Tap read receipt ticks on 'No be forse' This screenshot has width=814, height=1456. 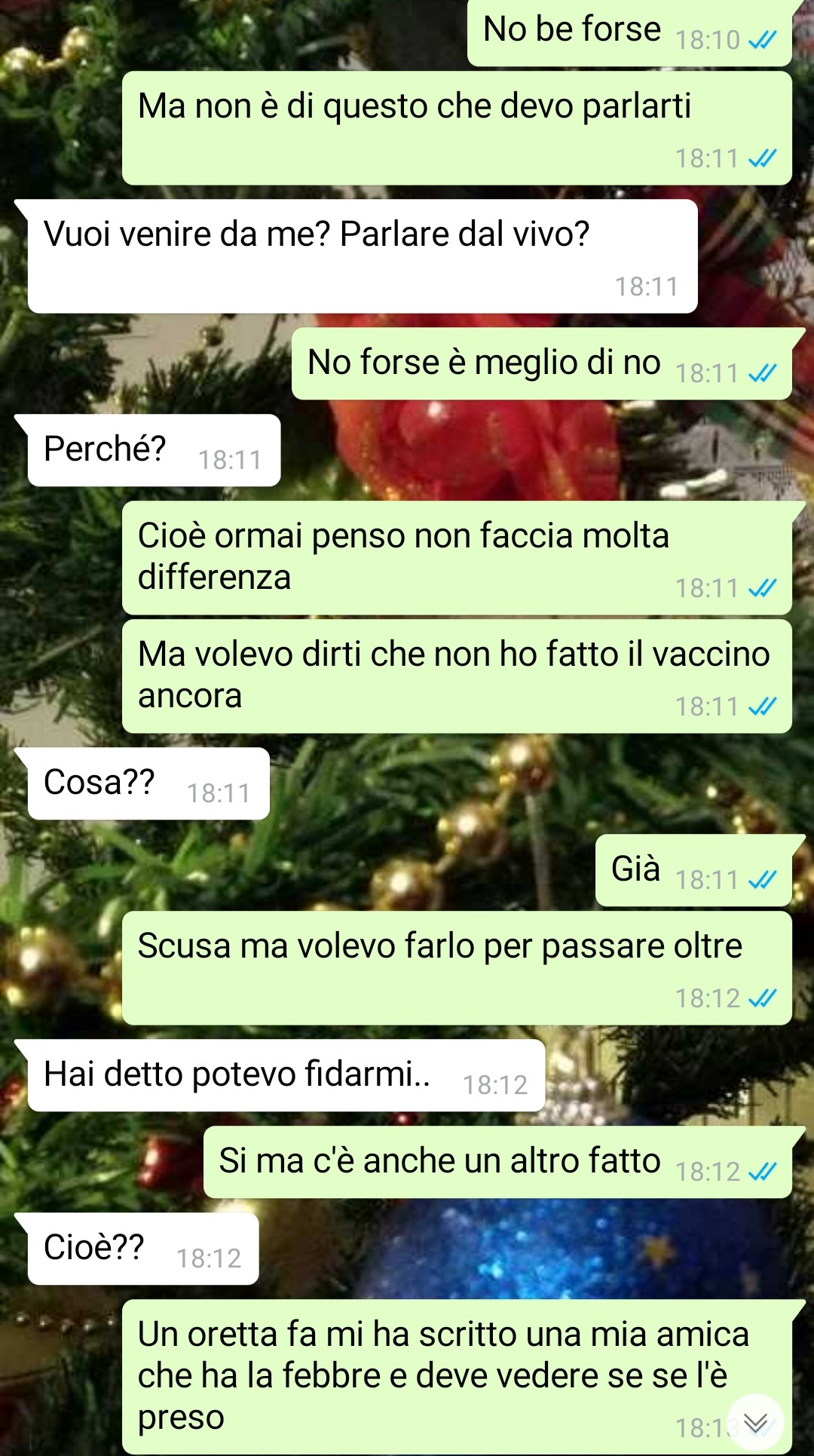762,40
